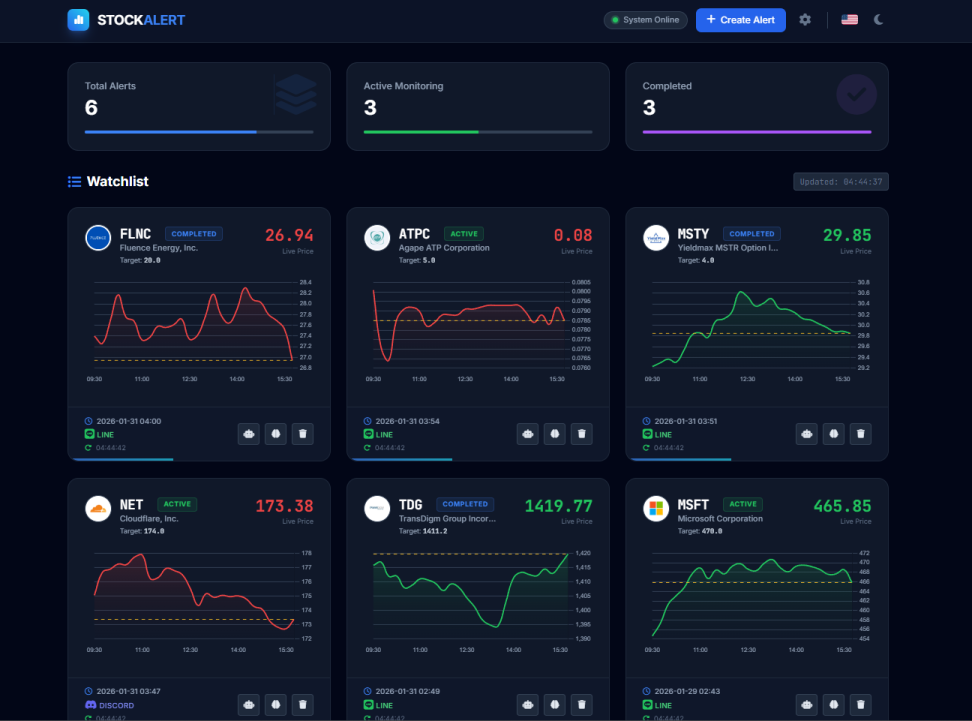Viewport: 972px width, 721px height.
Task: Delete the TDG alert with trash icon
Action: coord(581,704)
